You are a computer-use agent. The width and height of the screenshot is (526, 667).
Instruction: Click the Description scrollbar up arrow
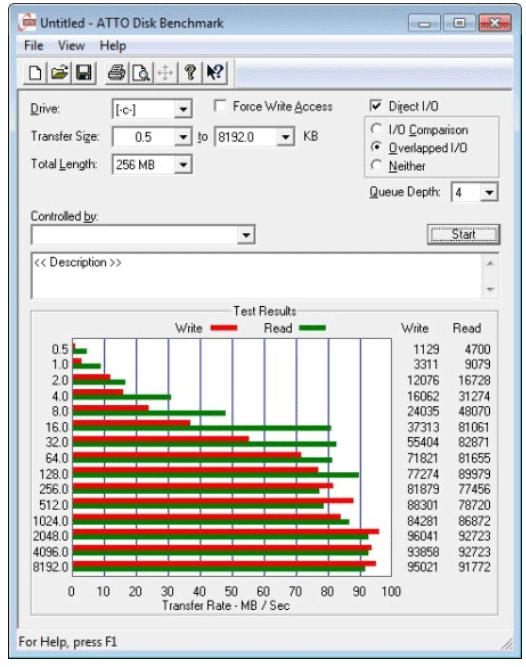[x=490, y=264]
